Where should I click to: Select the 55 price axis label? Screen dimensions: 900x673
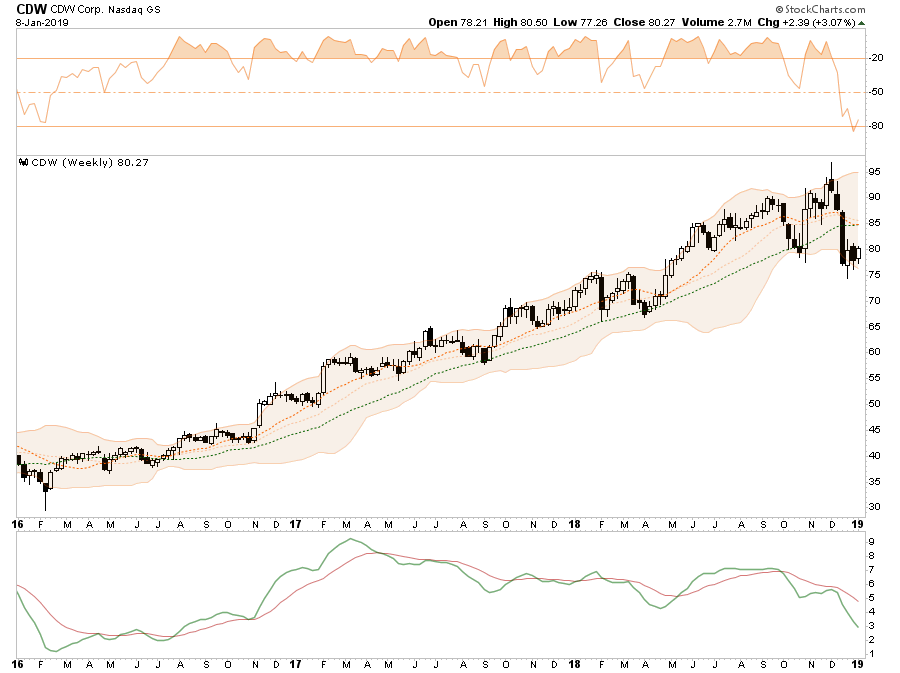coord(875,378)
